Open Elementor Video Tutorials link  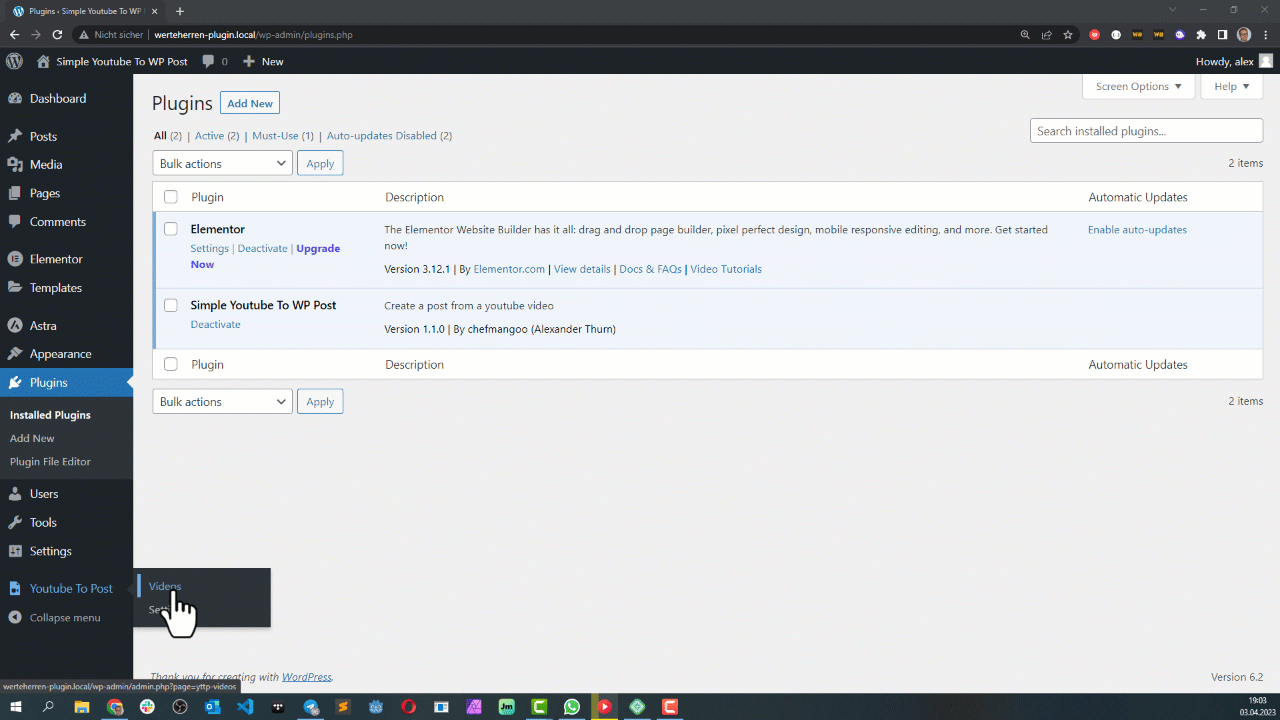coord(726,269)
